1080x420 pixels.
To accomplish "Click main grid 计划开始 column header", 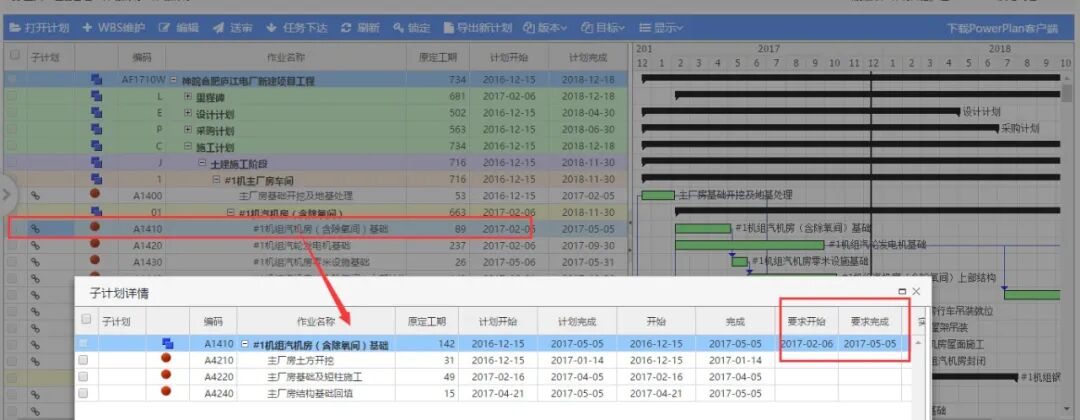I will click(509, 57).
